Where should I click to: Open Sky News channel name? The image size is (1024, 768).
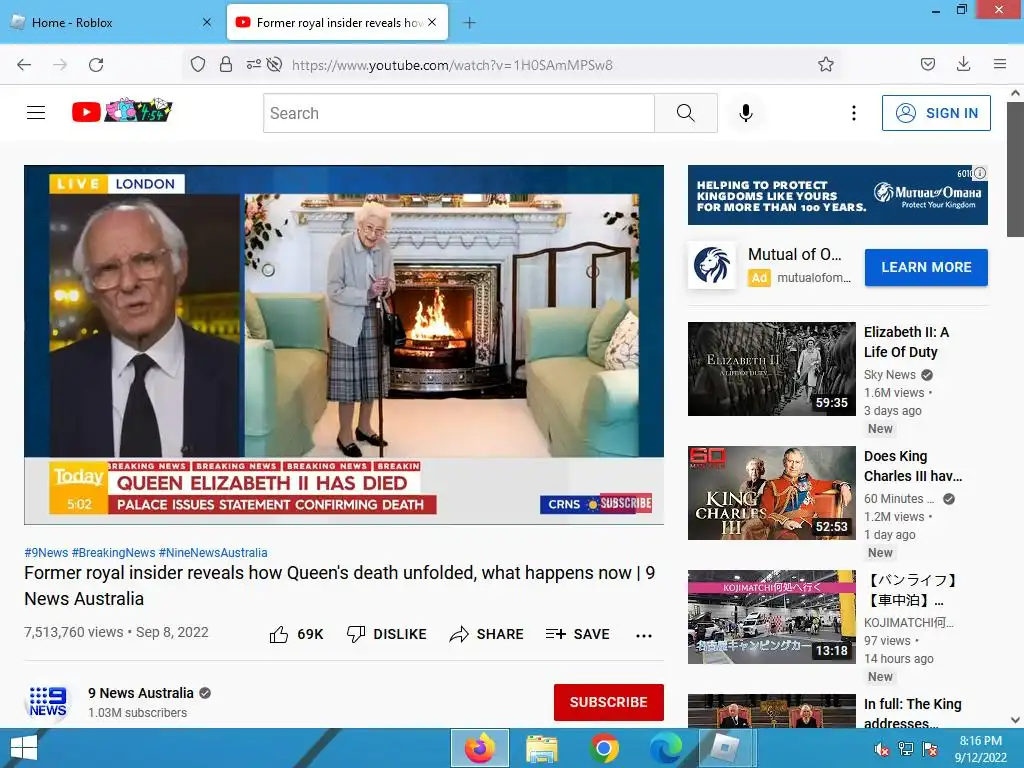[x=889, y=375]
